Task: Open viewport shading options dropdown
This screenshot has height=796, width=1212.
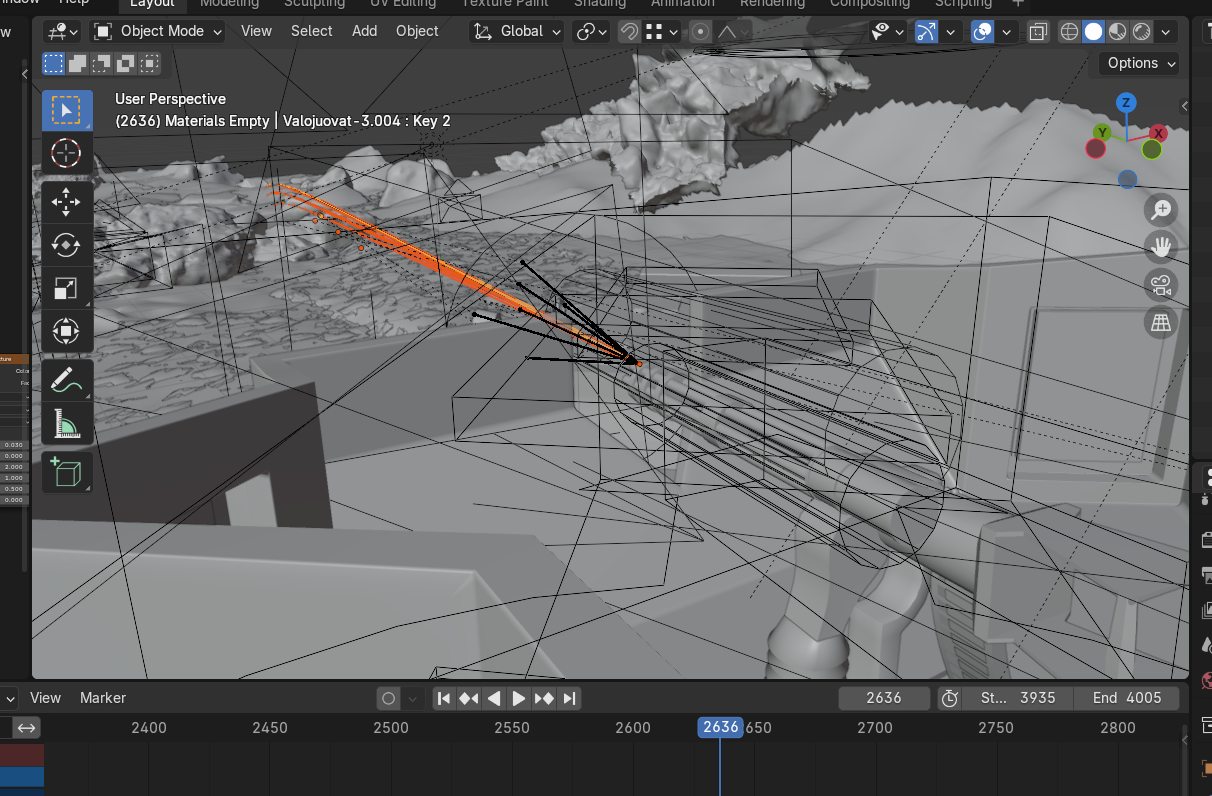Action: (1166, 32)
